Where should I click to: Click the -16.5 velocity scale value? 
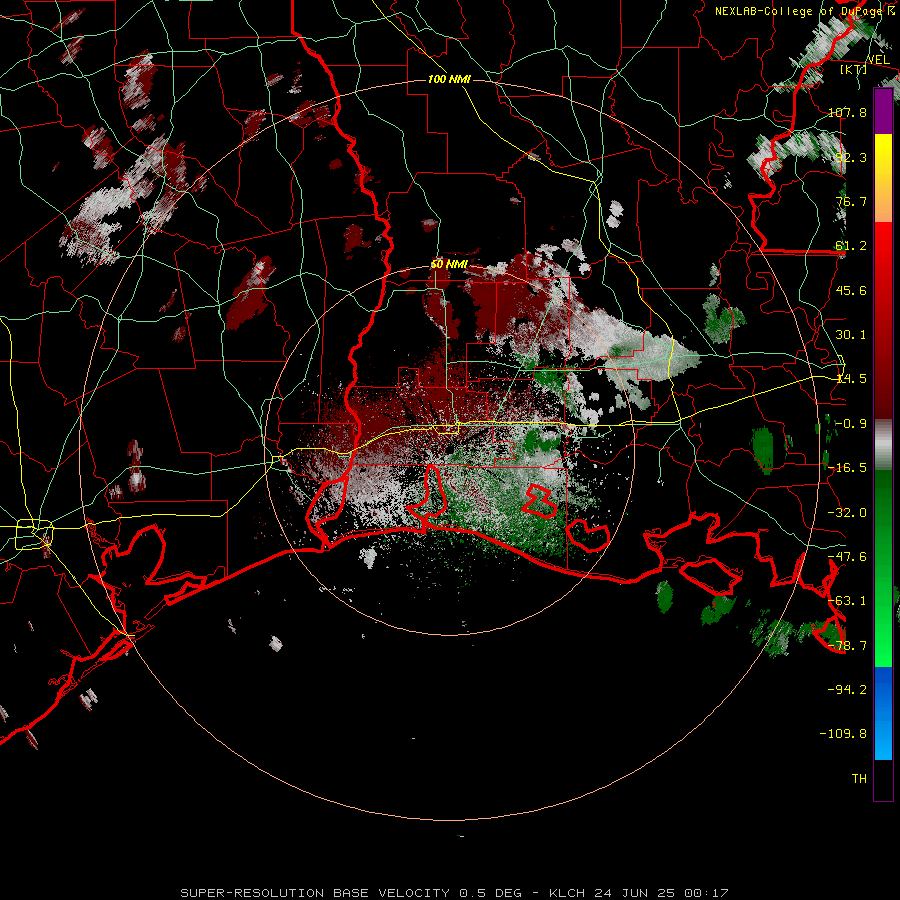tap(847, 468)
